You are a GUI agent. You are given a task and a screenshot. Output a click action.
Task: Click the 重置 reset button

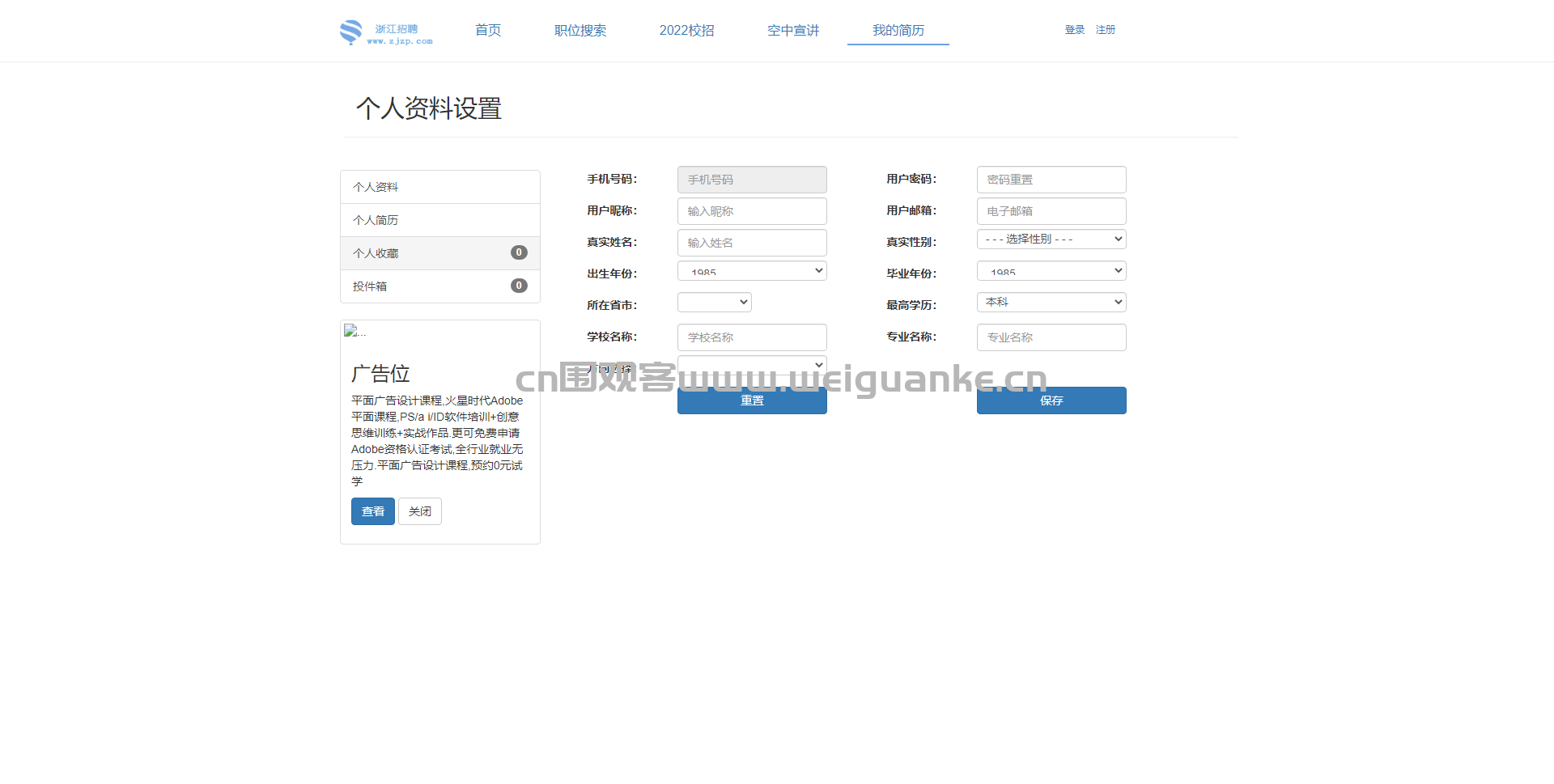click(752, 400)
